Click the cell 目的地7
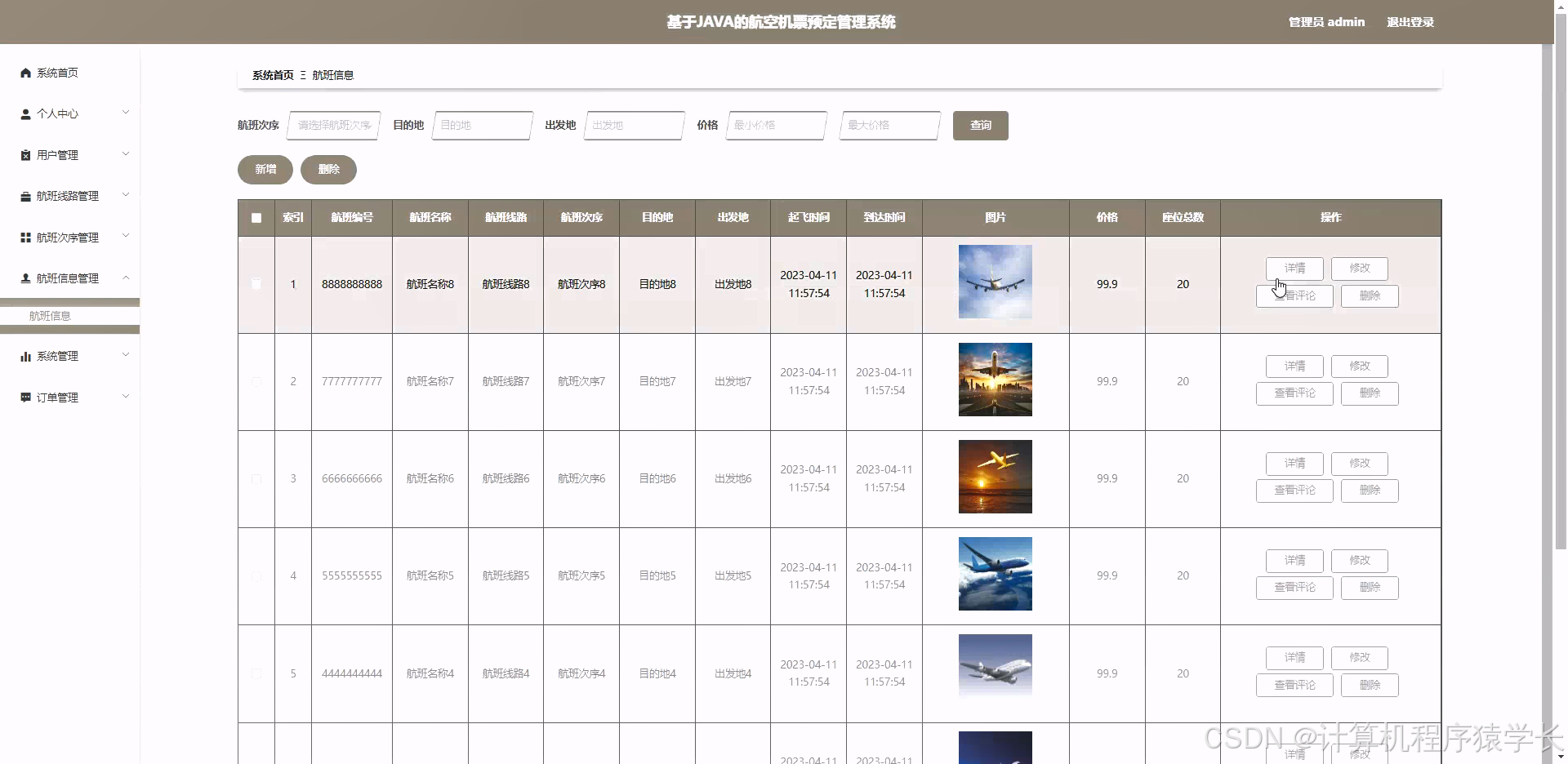The height and width of the screenshot is (764, 1568). click(x=657, y=382)
